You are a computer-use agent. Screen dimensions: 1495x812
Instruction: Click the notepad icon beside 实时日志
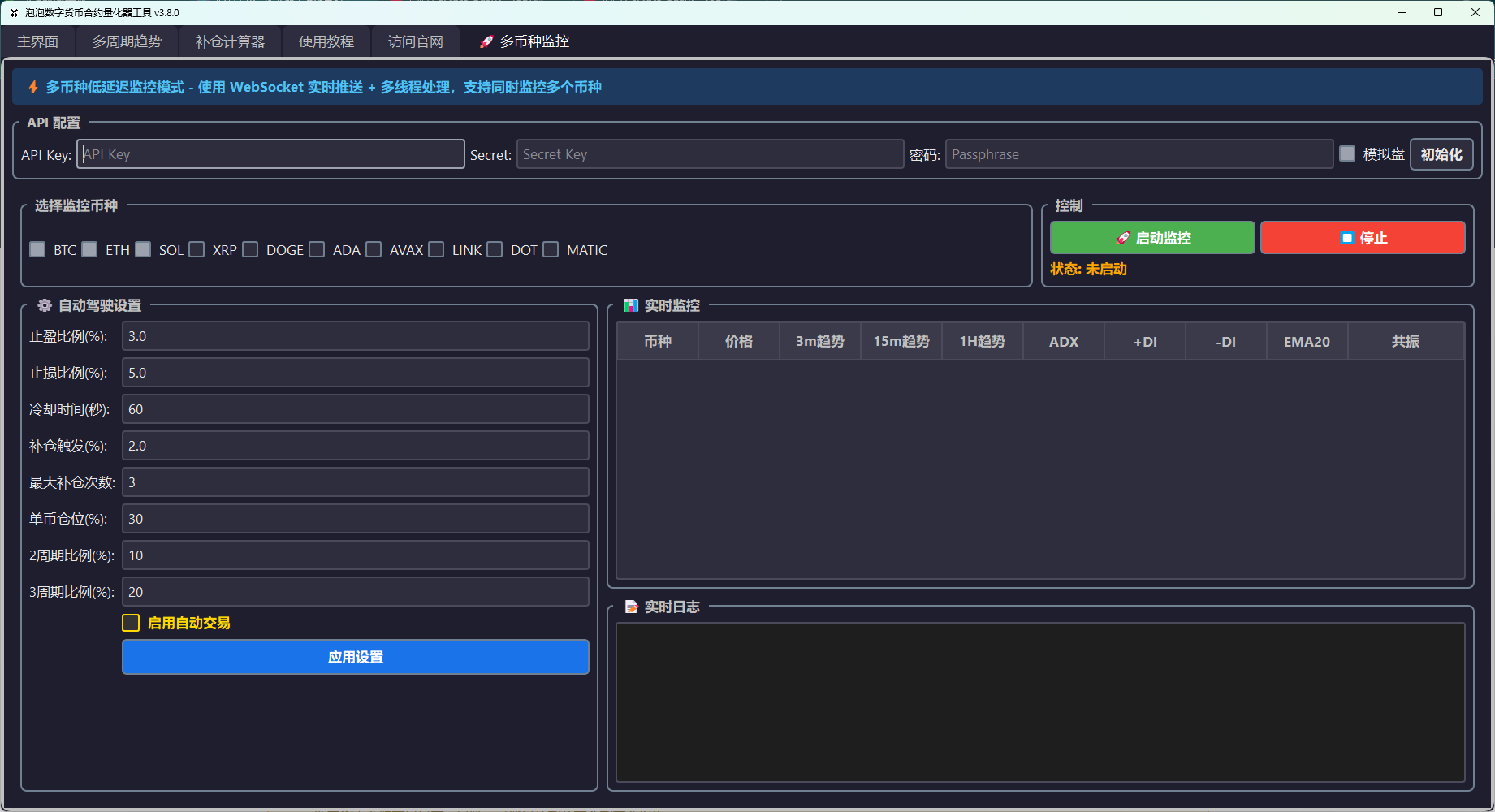(x=631, y=607)
